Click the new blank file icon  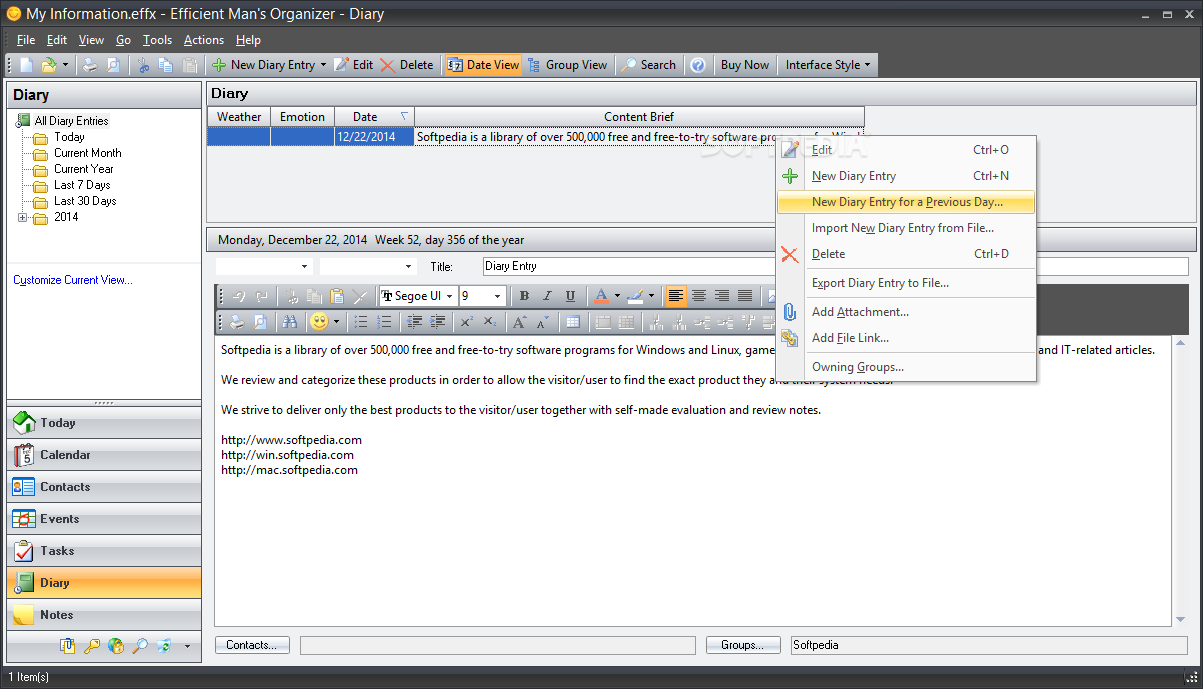pyautogui.click(x=27, y=65)
